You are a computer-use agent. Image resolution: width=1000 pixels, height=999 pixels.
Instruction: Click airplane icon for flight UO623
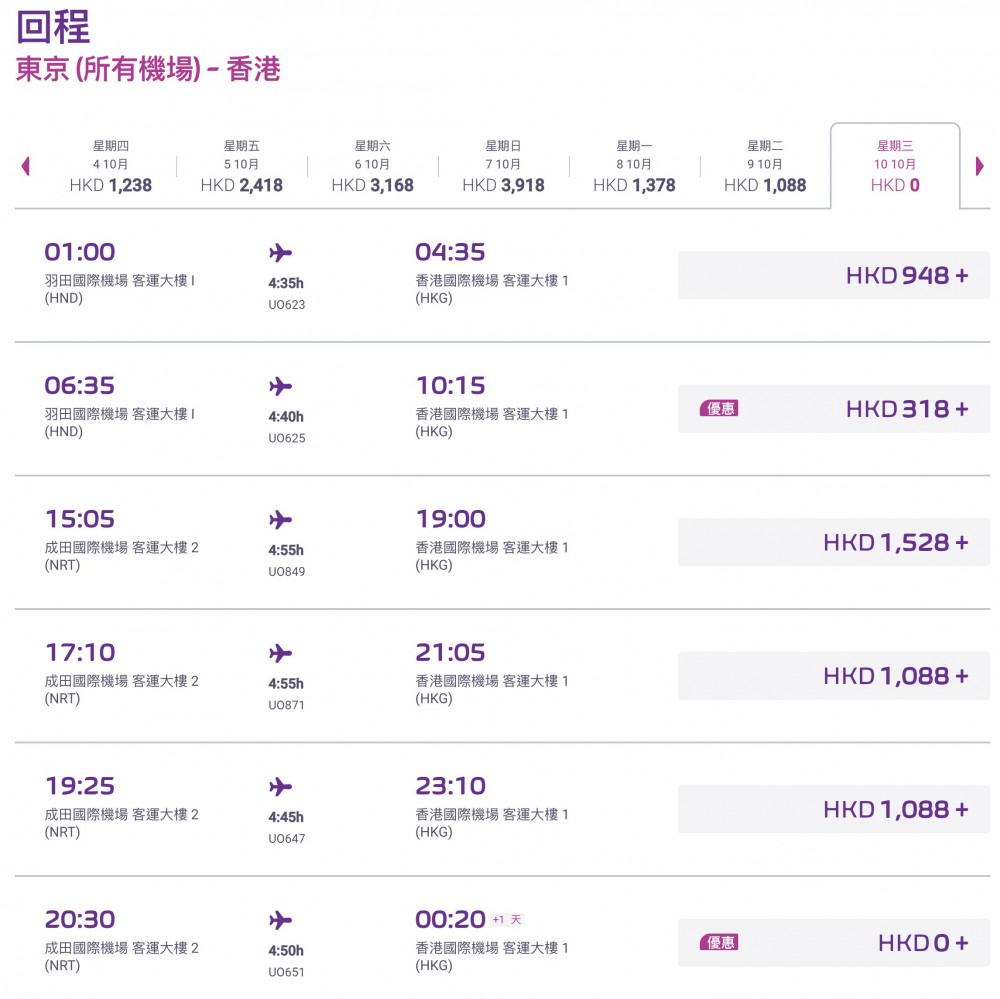281,253
